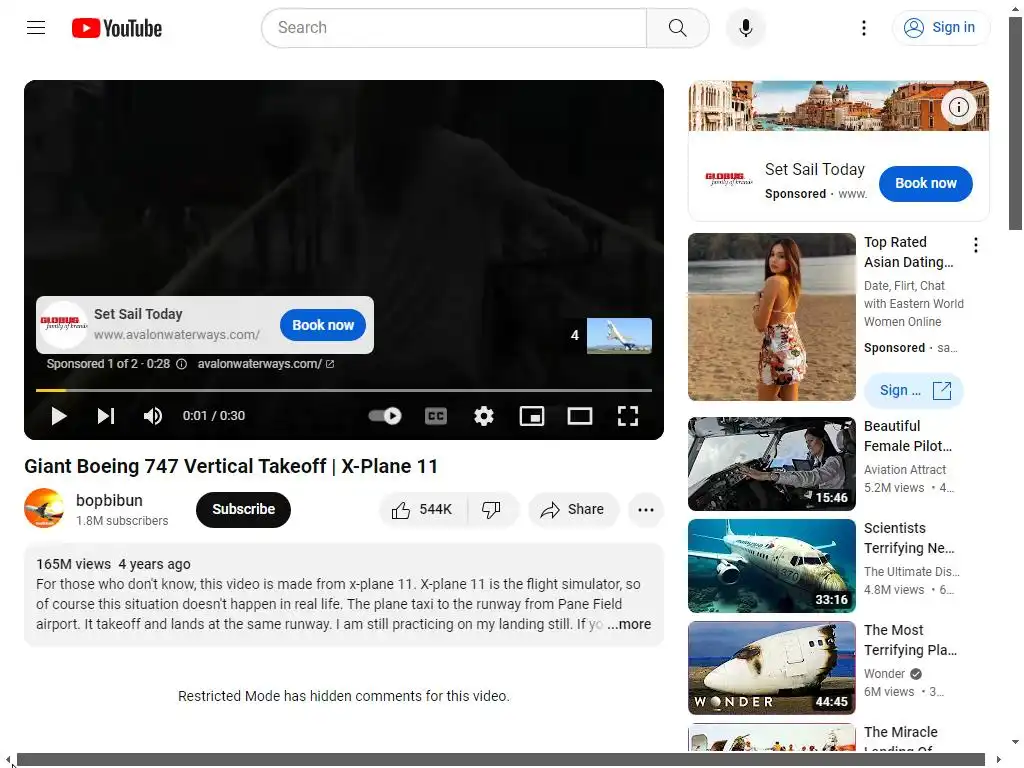Open the hamburger guide menu
1024x768 pixels.
tap(36, 27)
